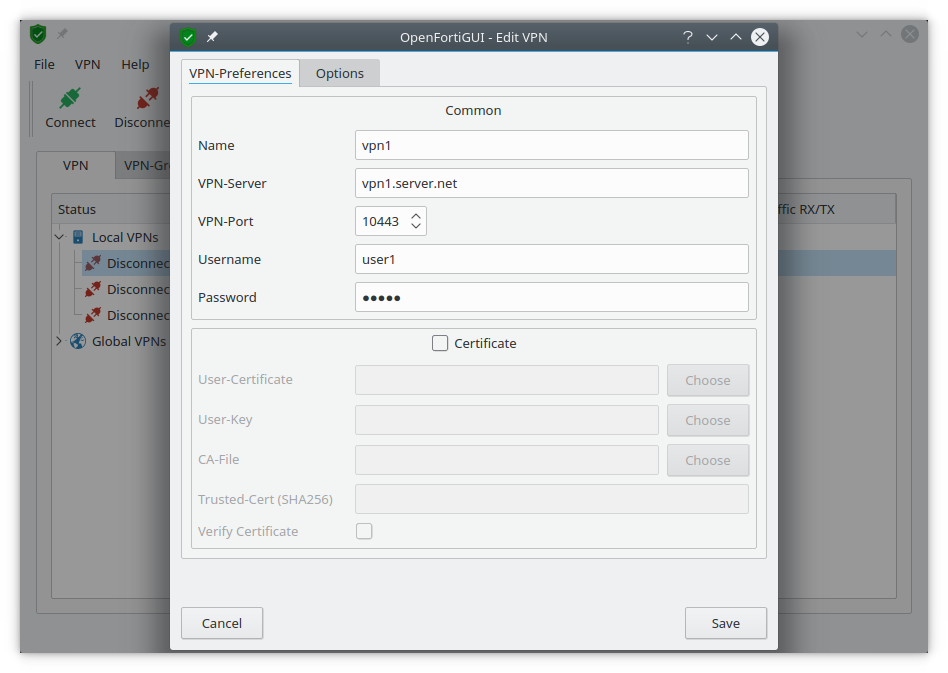Click the VPN-Server input field

click(x=551, y=183)
